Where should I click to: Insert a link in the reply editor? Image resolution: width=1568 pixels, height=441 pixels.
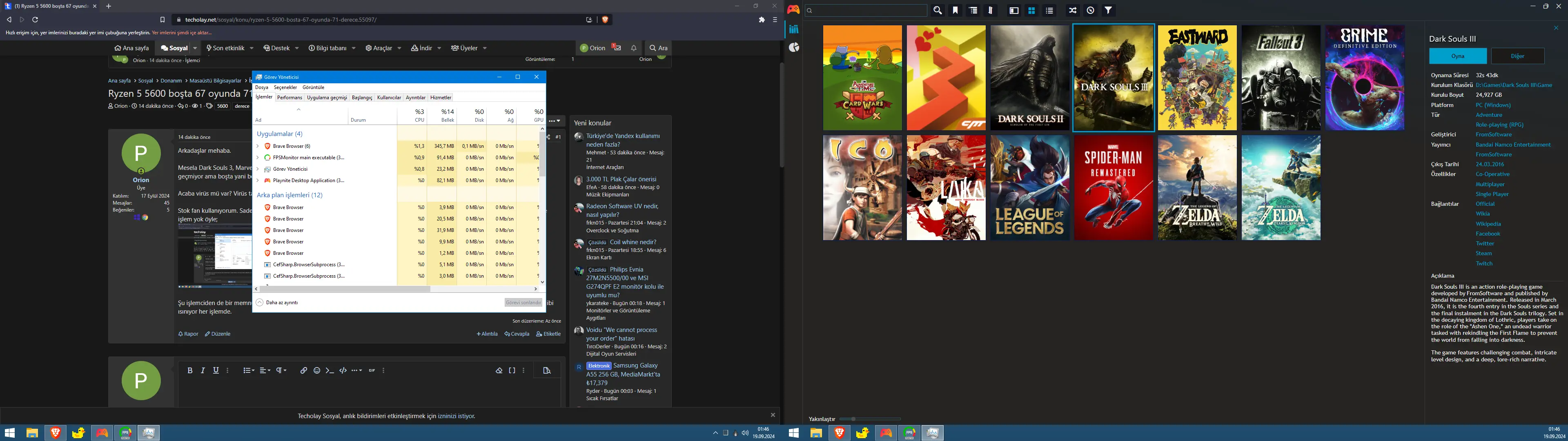303,370
